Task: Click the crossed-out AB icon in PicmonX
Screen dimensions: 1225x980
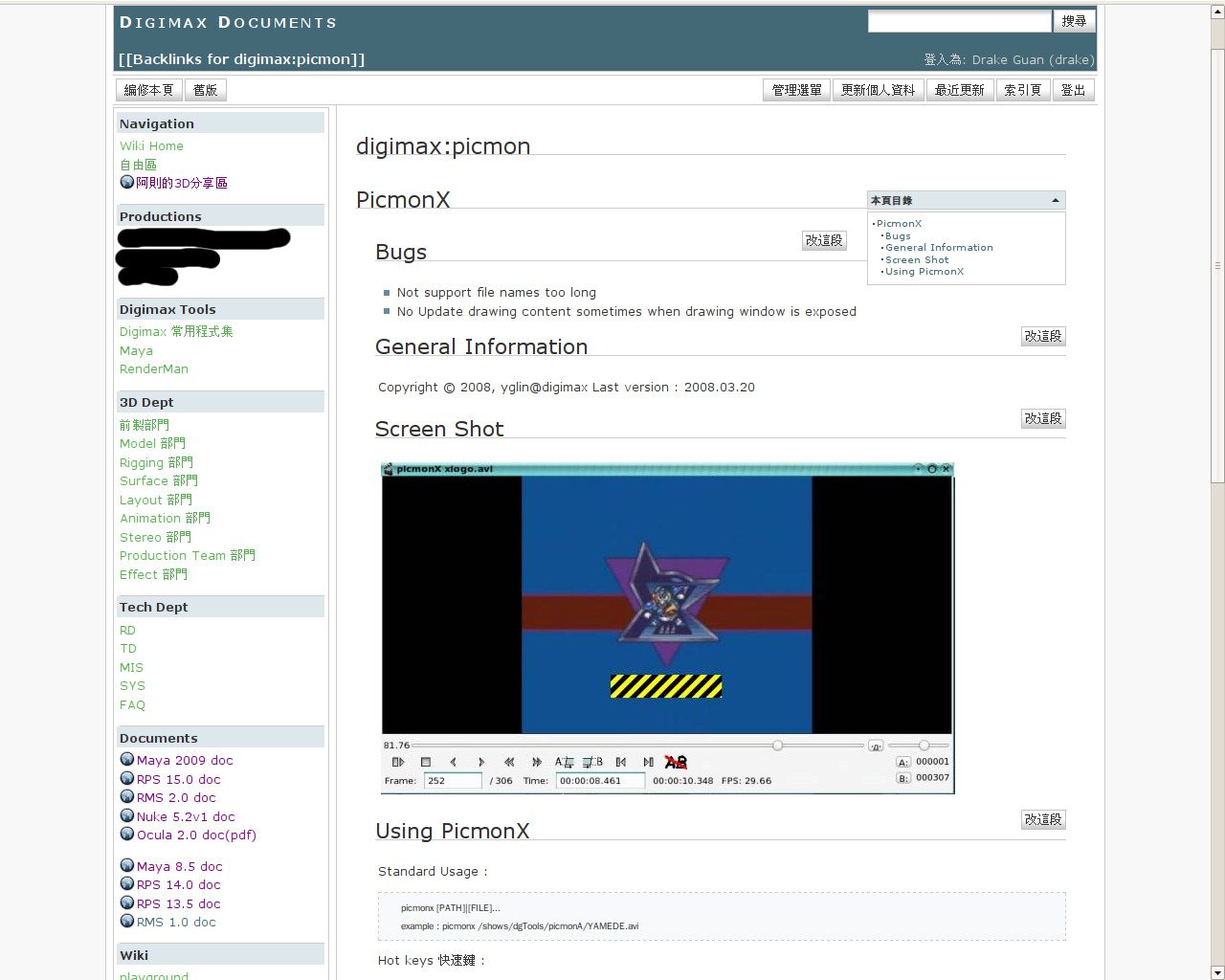Action: click(x=676, y=762)
